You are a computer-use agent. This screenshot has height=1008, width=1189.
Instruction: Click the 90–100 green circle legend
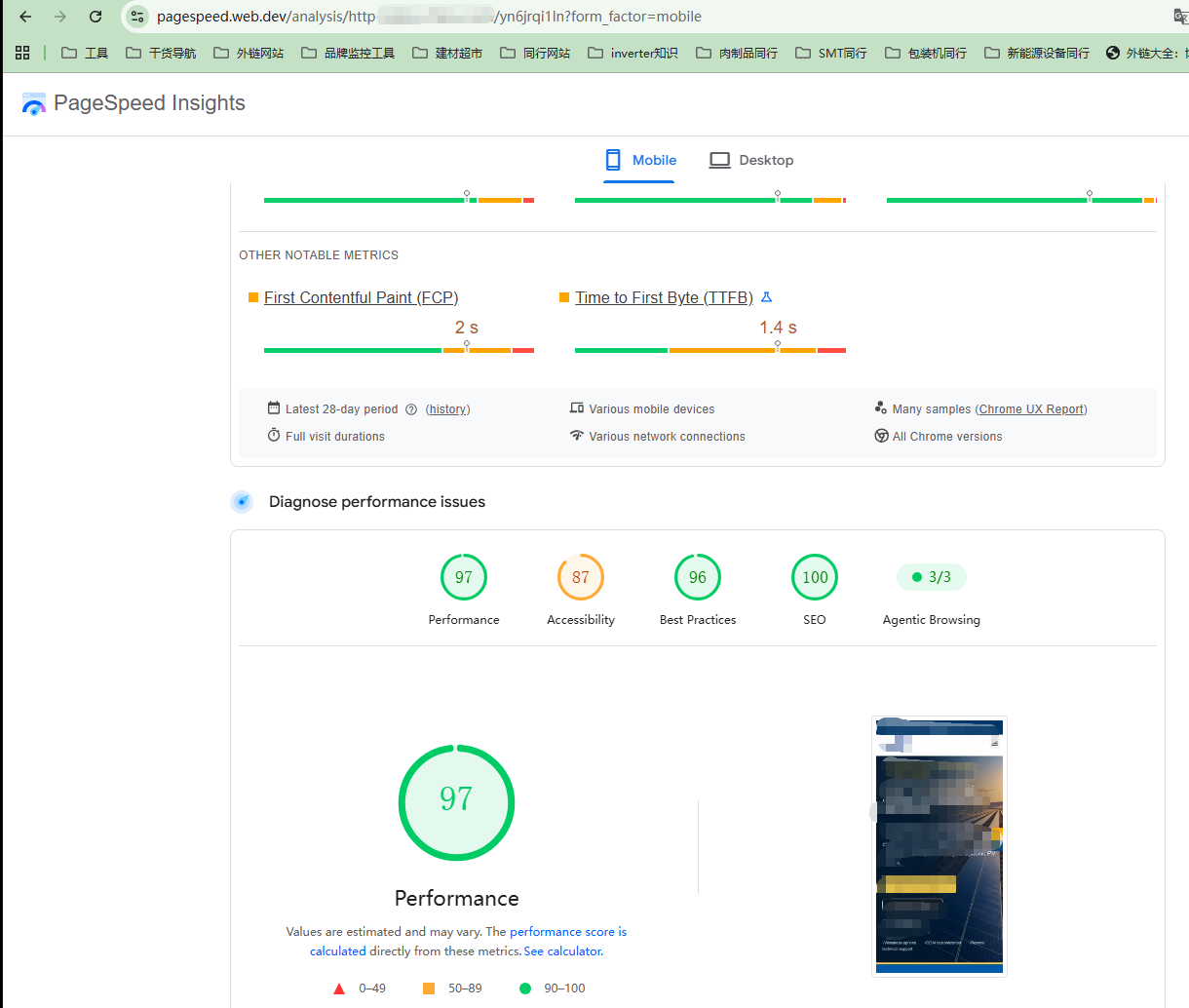(552, 989)
